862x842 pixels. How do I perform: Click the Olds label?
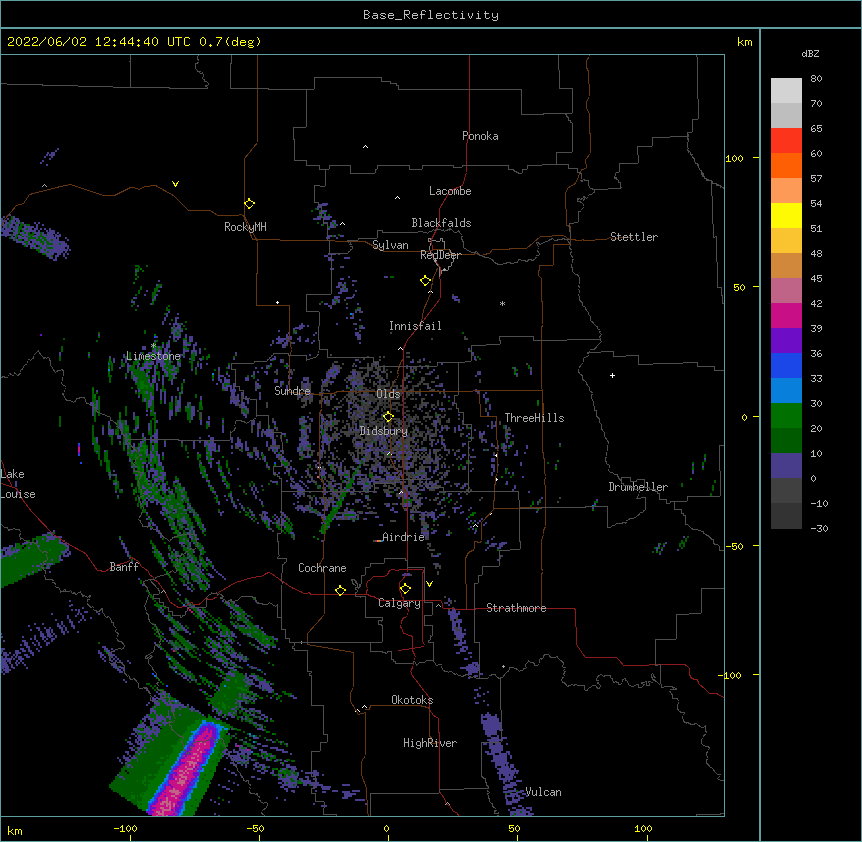pos(388,394)
